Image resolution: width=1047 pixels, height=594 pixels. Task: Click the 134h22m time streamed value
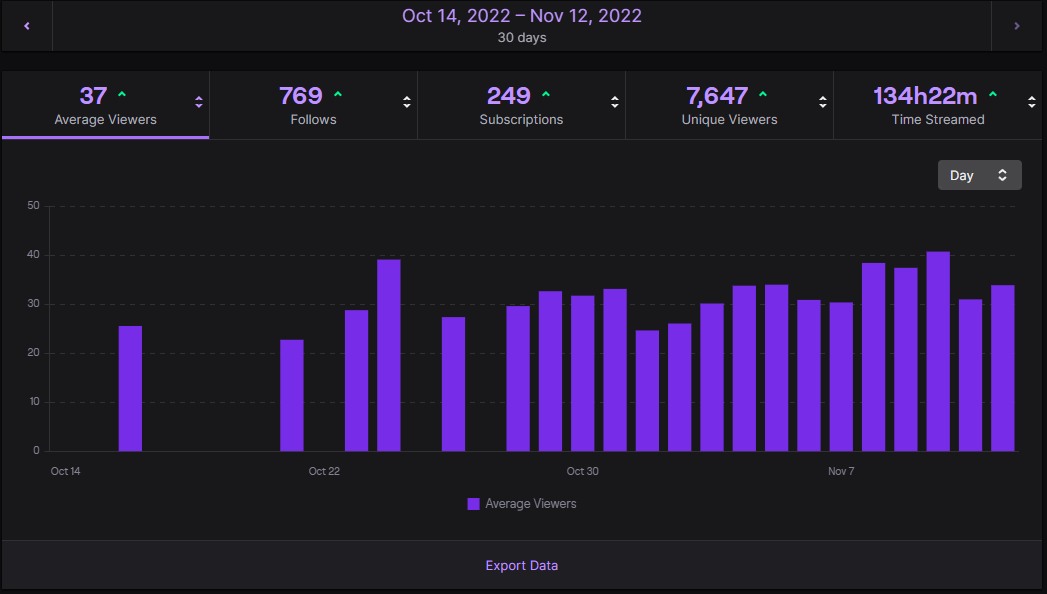[x=925, y=96]
